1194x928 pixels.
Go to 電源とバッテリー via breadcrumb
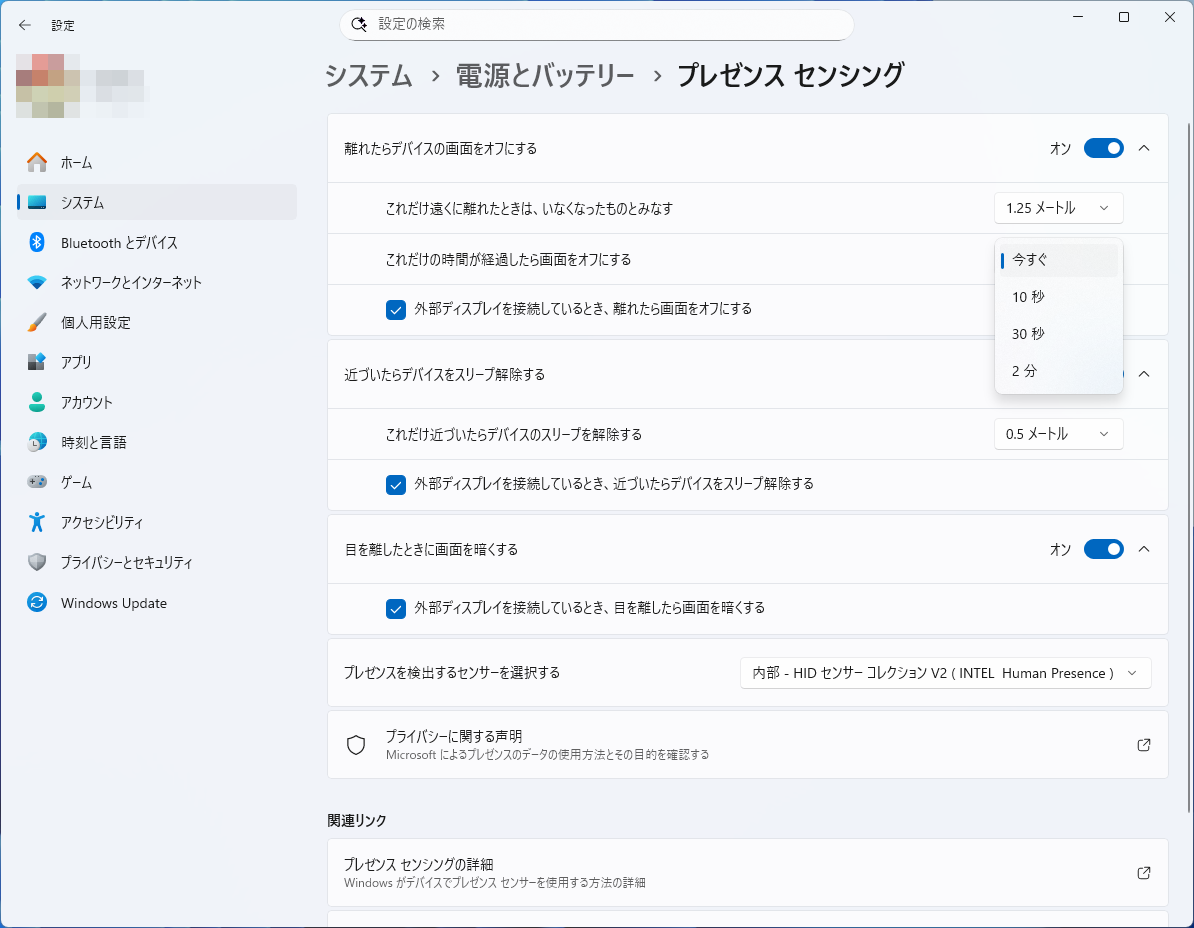coord(545,74)
